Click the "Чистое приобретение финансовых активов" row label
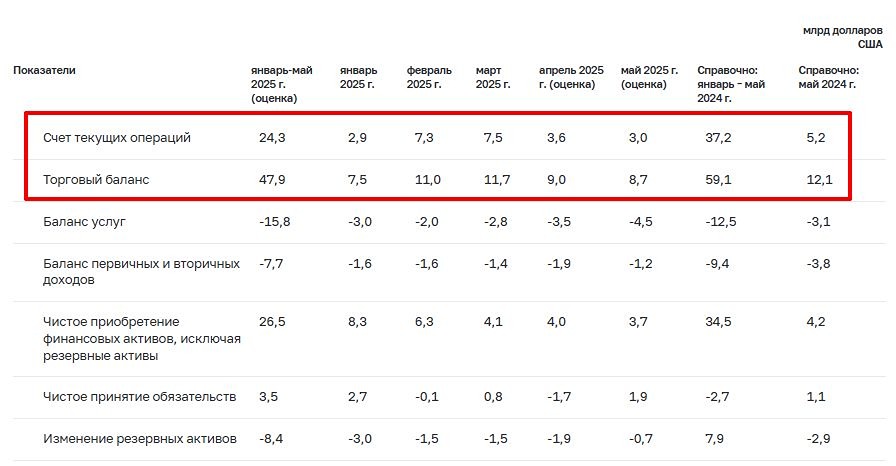 coord(142,339)
